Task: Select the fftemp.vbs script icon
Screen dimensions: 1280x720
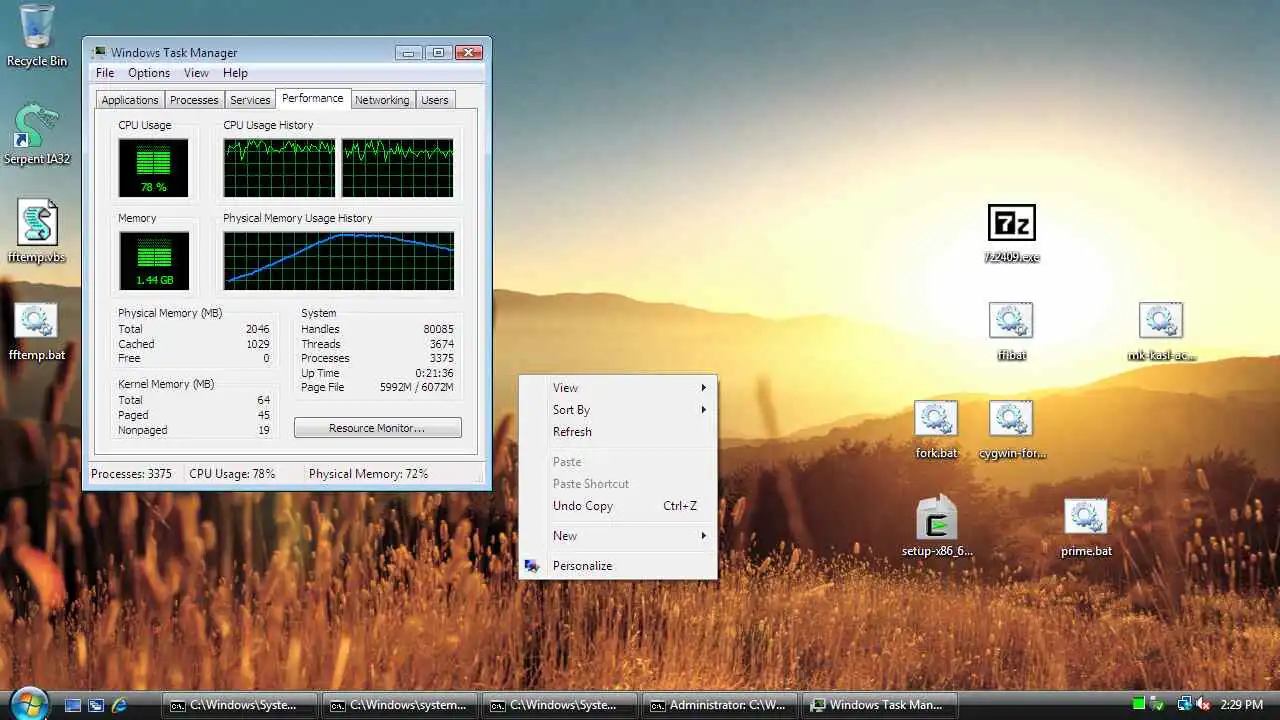Action: [x=37, y=231]
